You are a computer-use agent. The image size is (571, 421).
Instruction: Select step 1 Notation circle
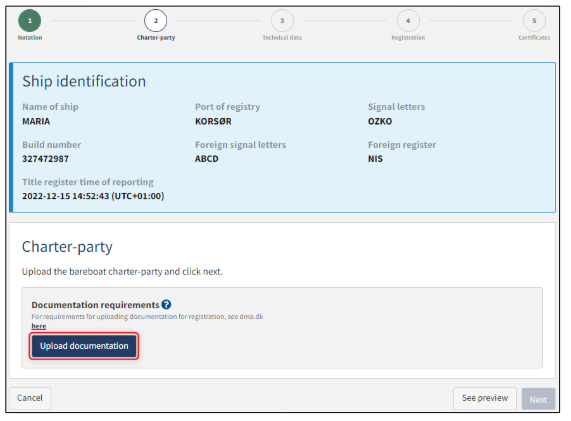point(30,21)
